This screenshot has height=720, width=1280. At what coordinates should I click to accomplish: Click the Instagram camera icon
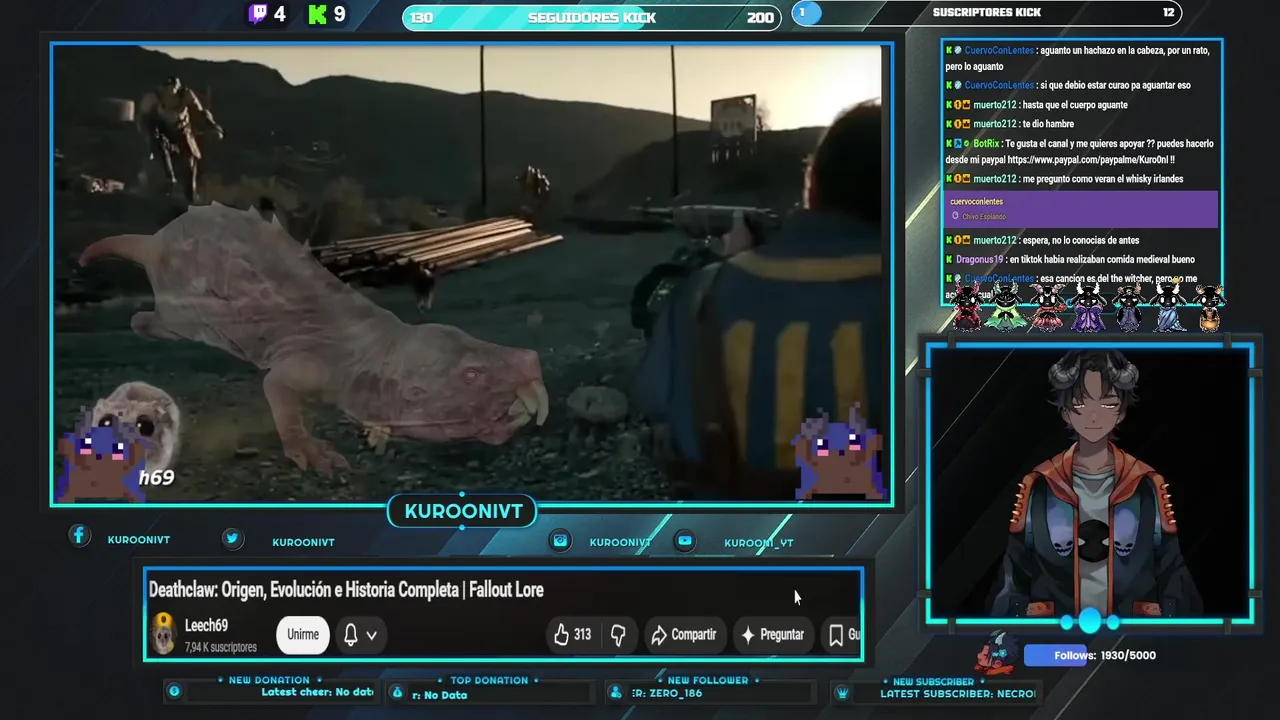561,540
